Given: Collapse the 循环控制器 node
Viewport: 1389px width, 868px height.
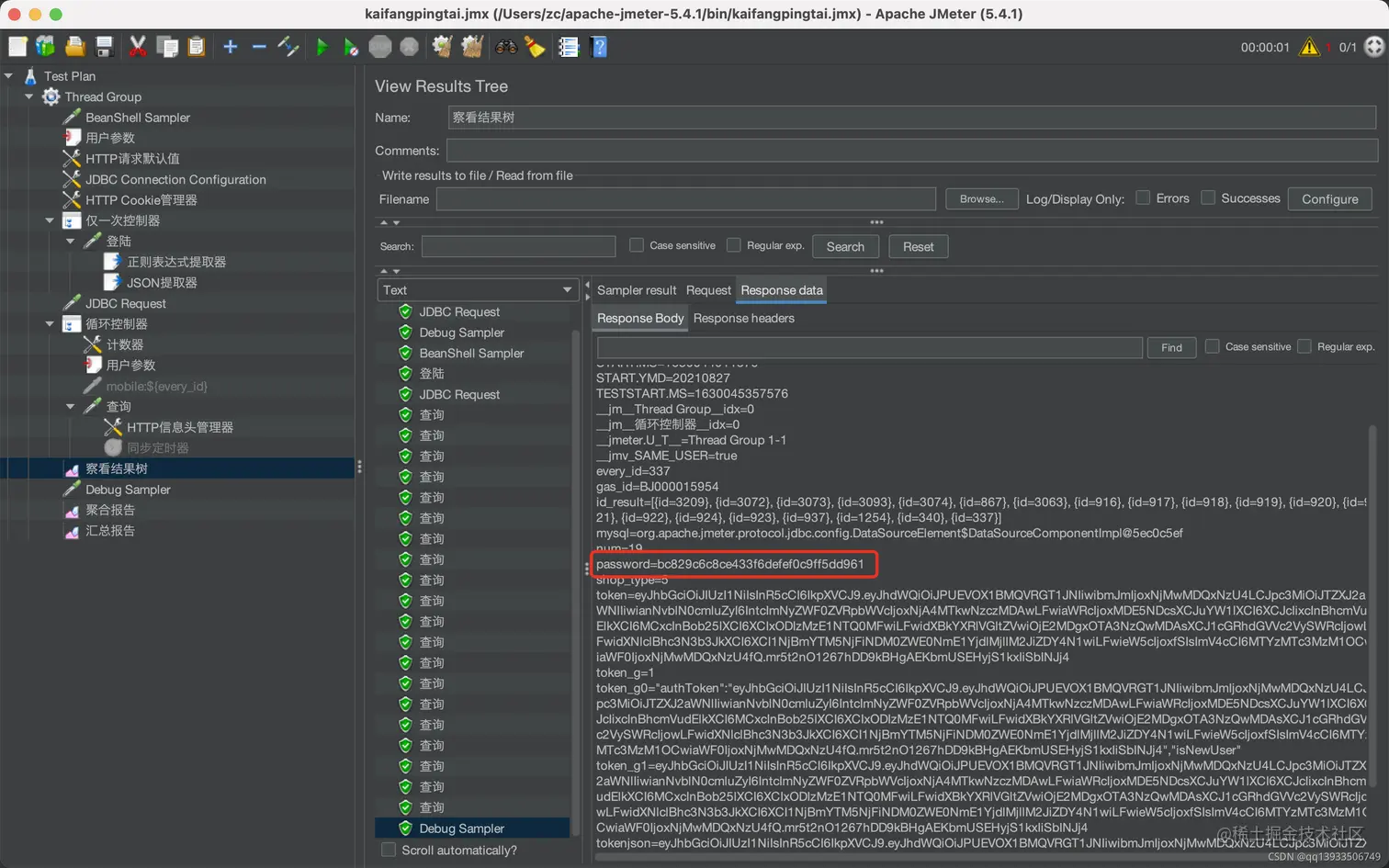Looking at the screenshot, I should click(50, 323).
